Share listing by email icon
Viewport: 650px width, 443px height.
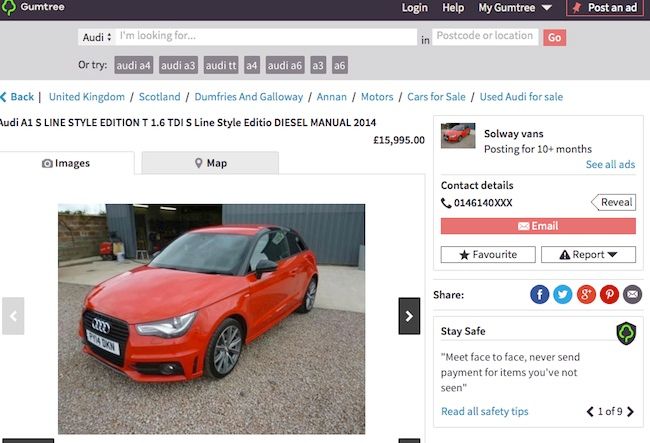coord(632,295)
